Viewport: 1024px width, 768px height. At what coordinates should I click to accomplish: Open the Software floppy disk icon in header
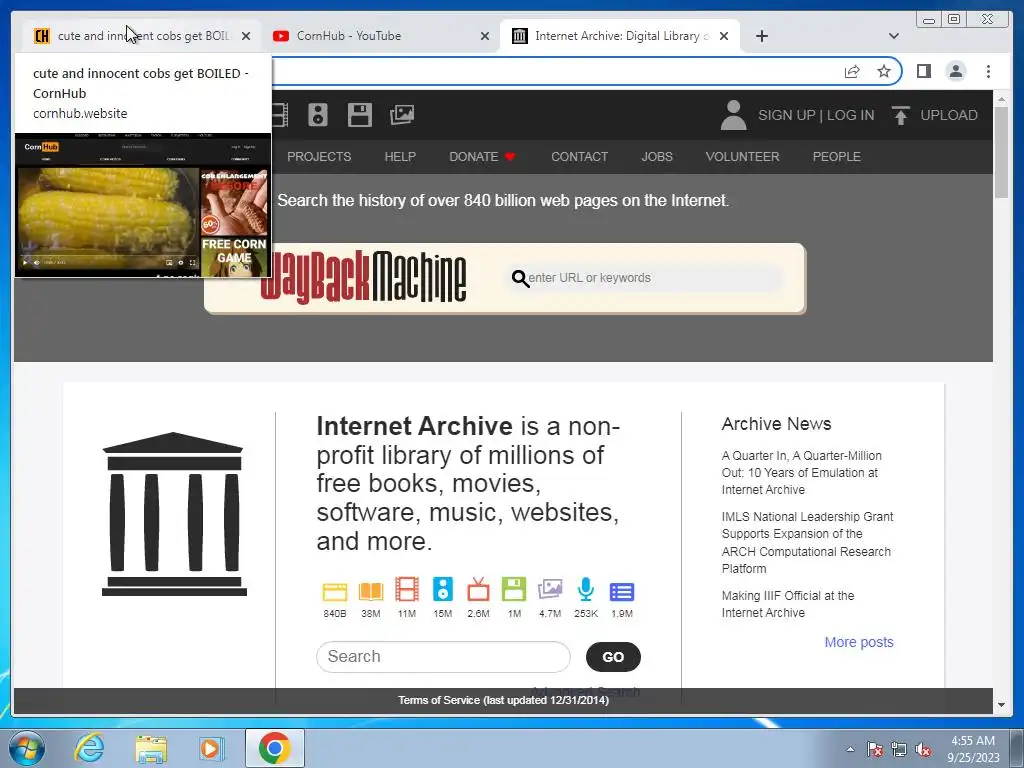pos(359,115)
